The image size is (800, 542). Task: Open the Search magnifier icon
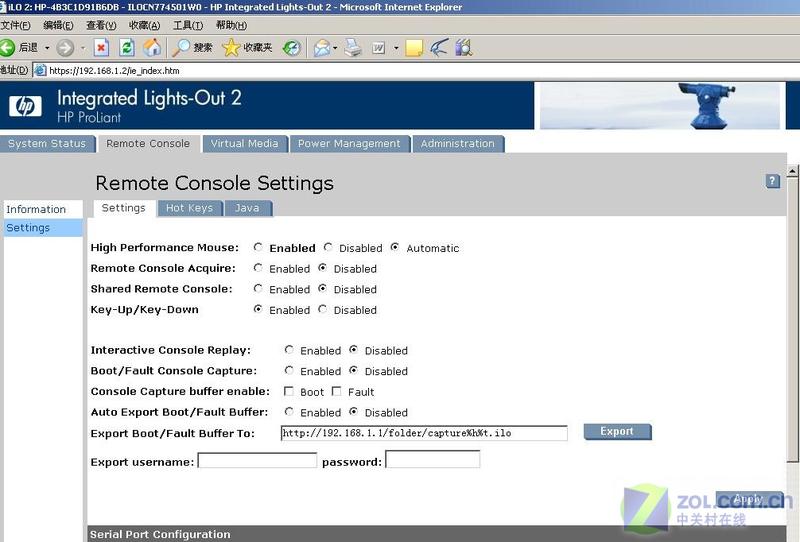point(181,48)
